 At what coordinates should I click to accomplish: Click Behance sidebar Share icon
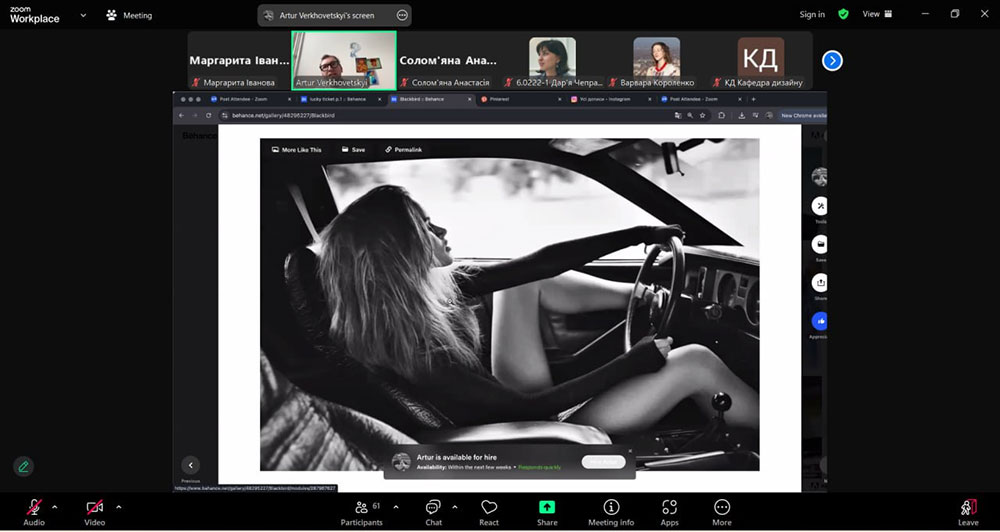tap(820, 283)
